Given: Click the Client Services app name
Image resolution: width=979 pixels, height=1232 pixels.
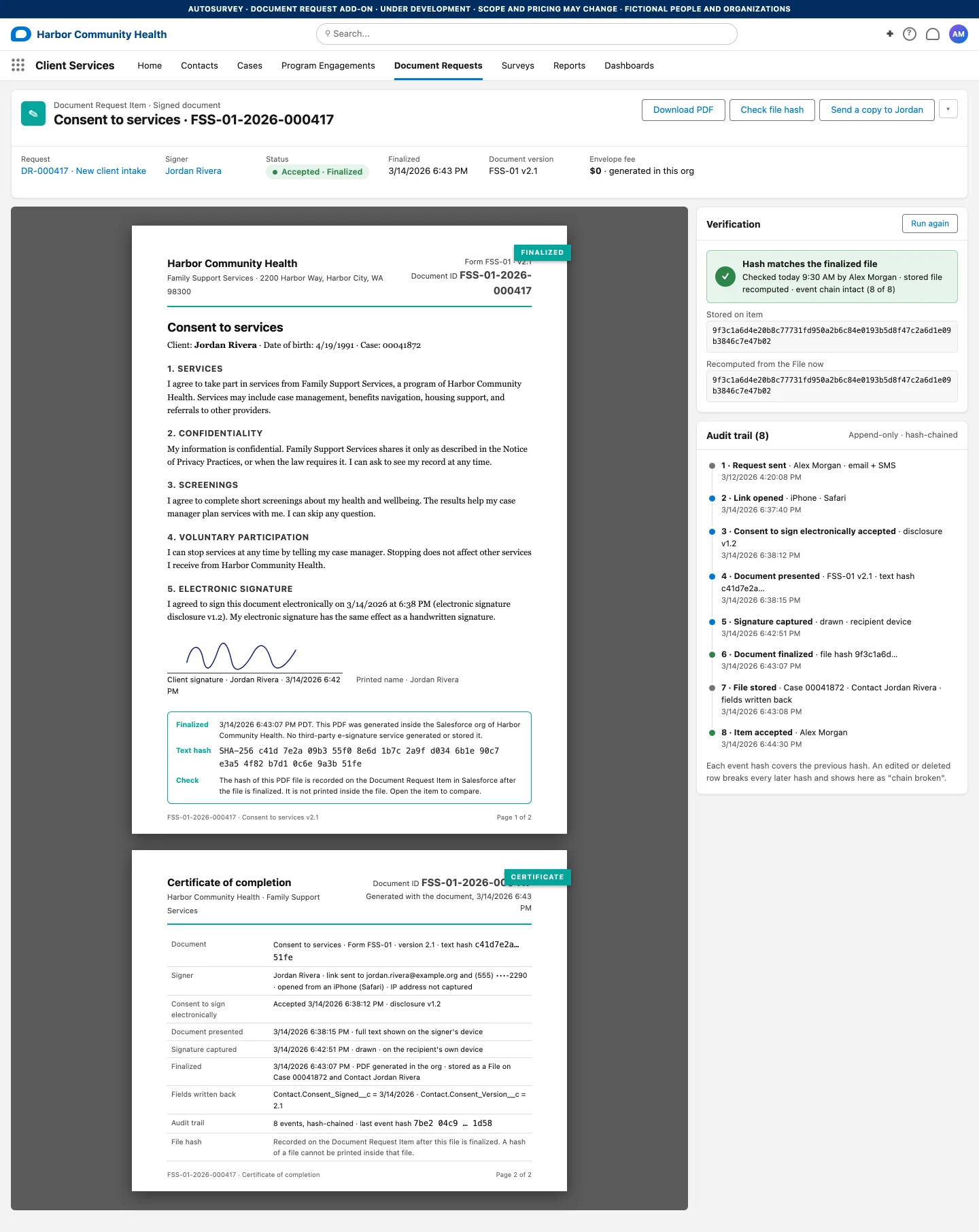Looking at the screenshot, I should point(75,65).
